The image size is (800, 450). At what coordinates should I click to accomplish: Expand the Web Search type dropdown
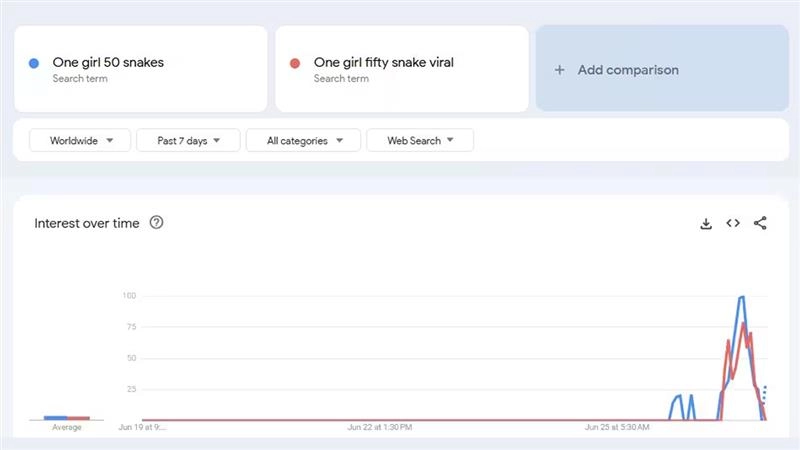pyautogui.click(x=420, y=141)
